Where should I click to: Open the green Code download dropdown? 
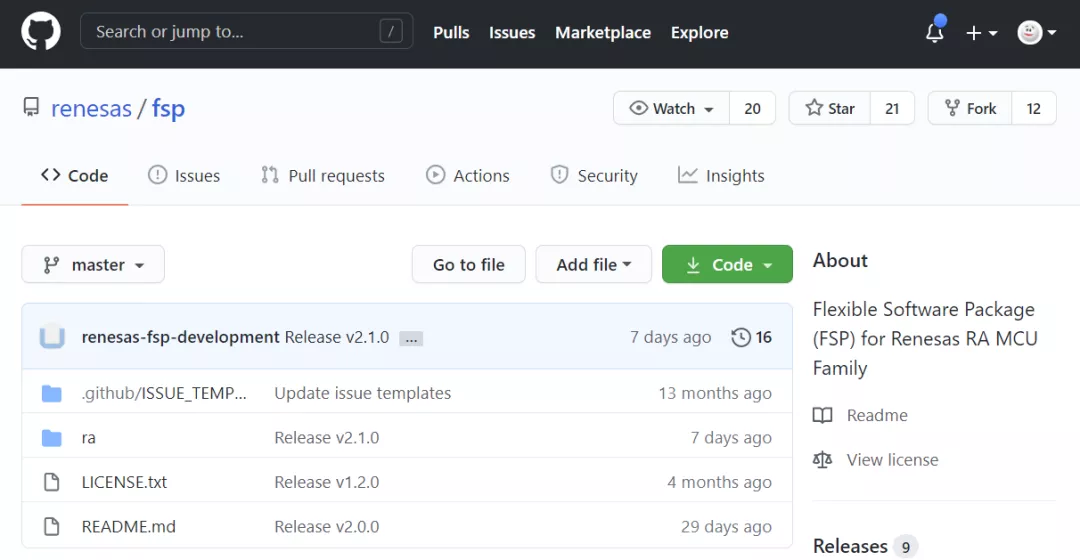[727, 265]
